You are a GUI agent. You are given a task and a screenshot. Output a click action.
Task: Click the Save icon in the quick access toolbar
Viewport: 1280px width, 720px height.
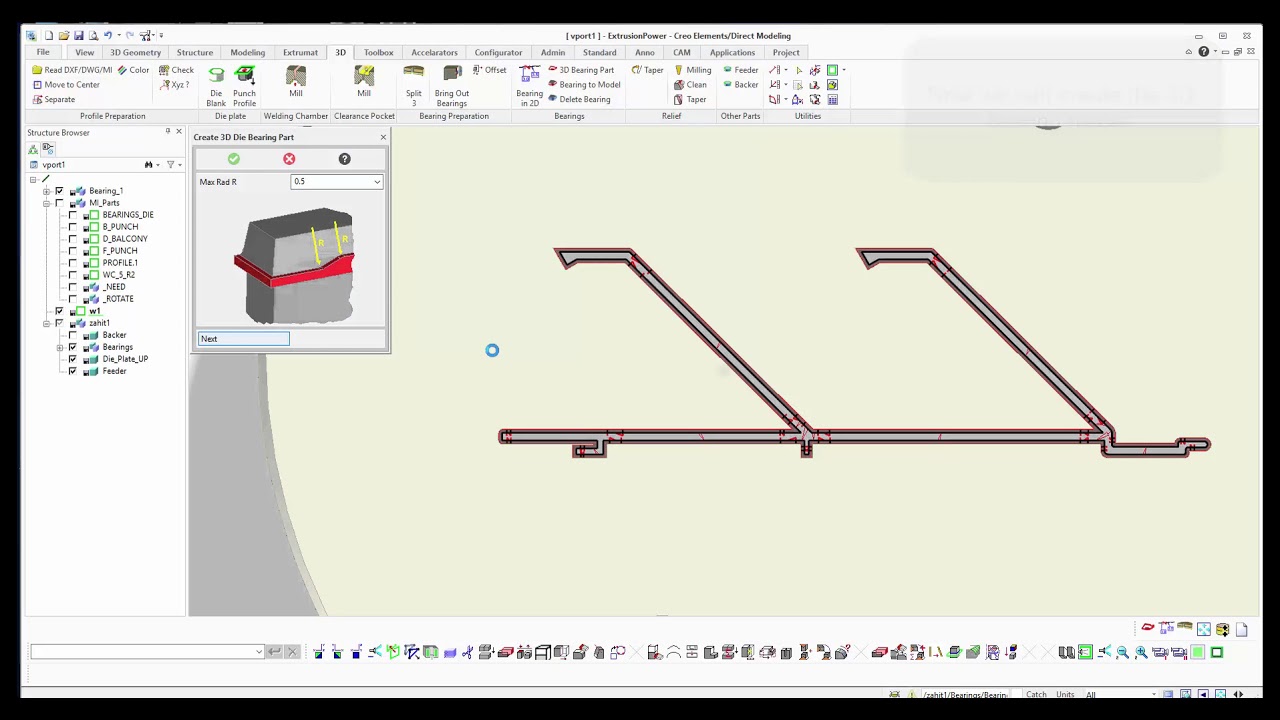(x=79, y=36)
